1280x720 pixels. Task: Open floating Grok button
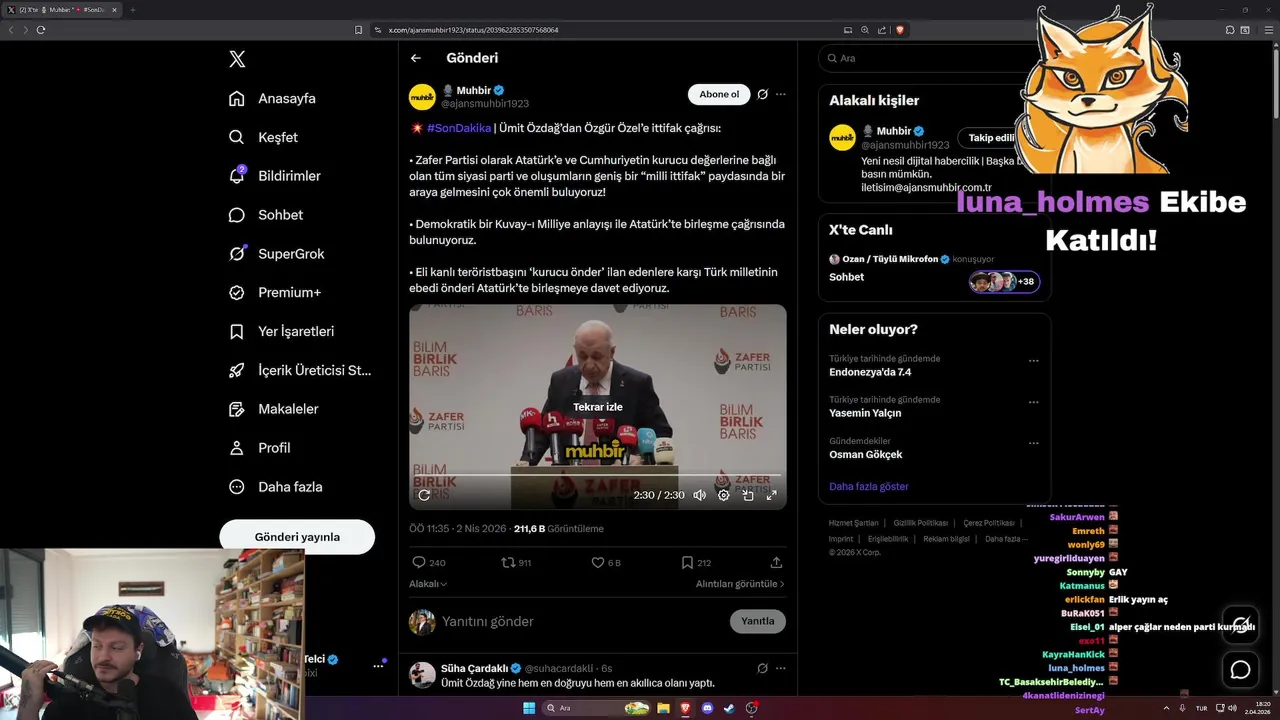click(x=1241, y=625)
